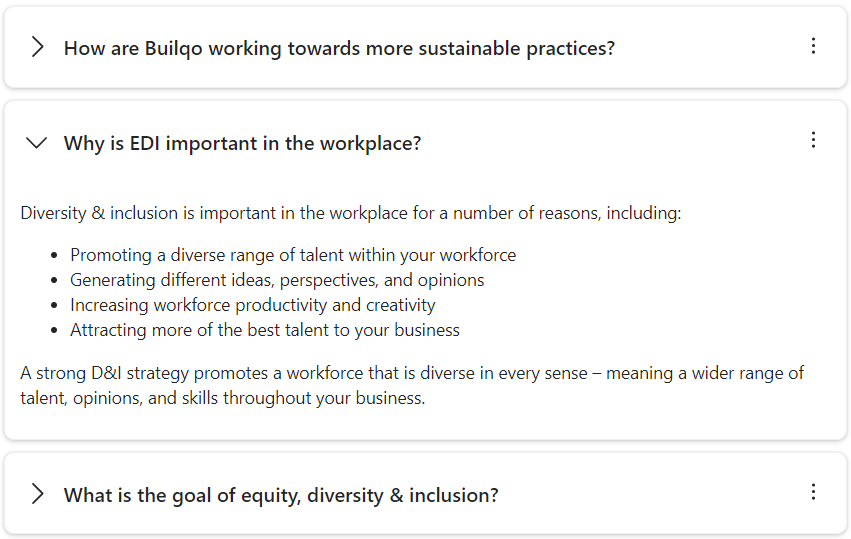
Task: Expand the equity, diversity & inclusion goal question
Action: pos(37,494)
